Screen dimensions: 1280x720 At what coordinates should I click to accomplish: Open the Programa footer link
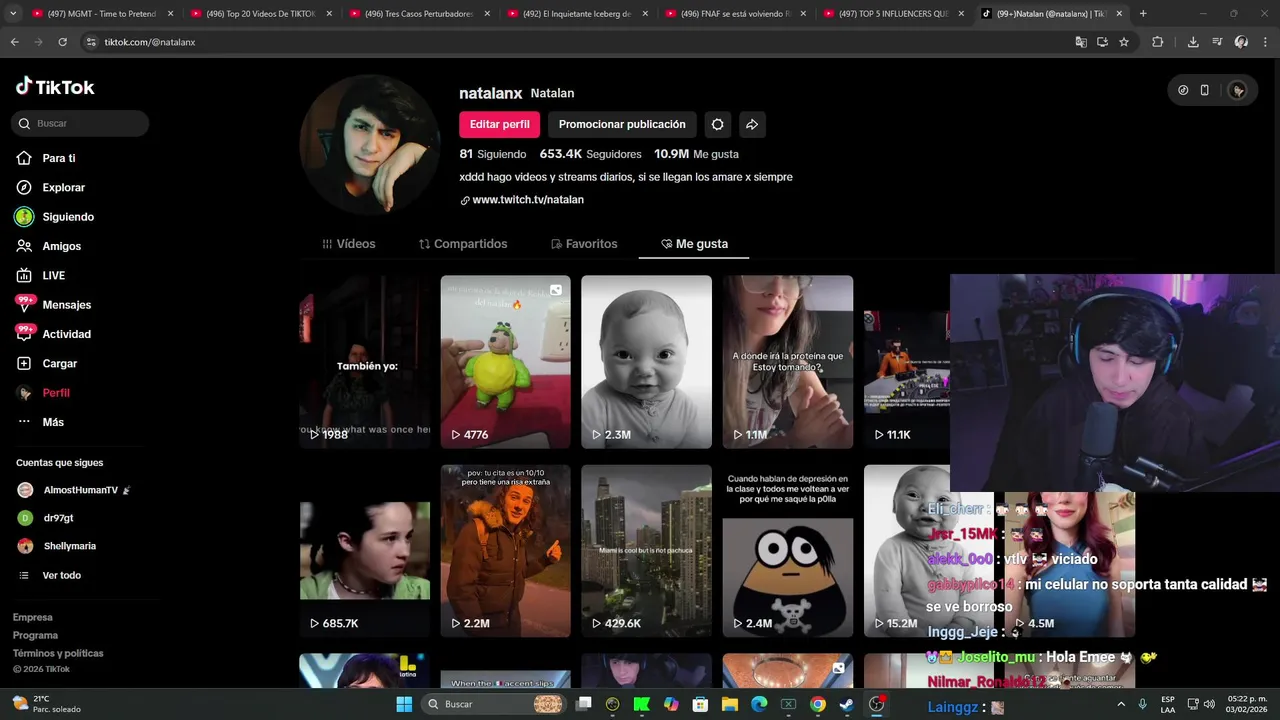click(x=35, y=635)
